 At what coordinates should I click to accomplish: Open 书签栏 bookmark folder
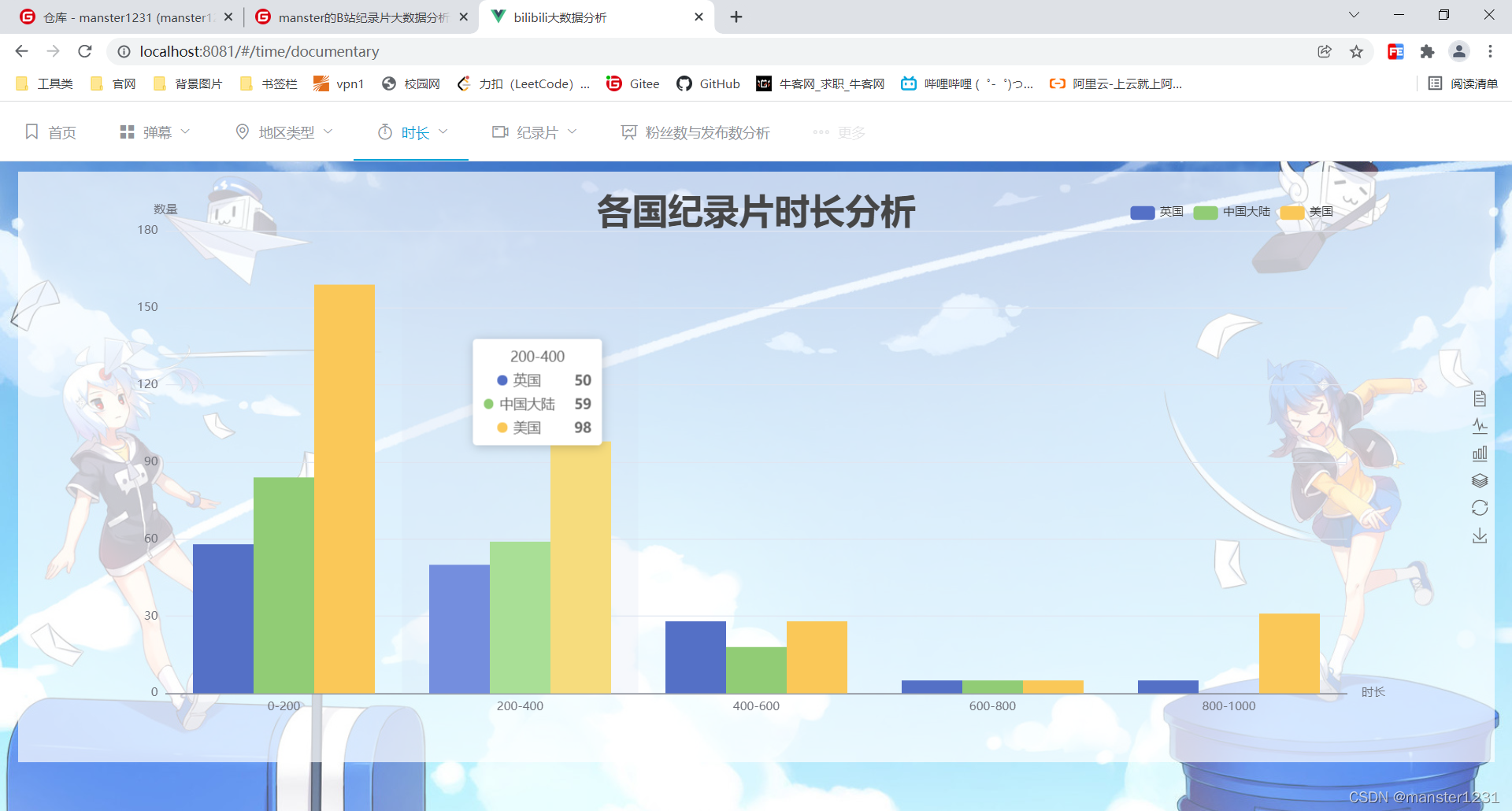pos(269,83)
